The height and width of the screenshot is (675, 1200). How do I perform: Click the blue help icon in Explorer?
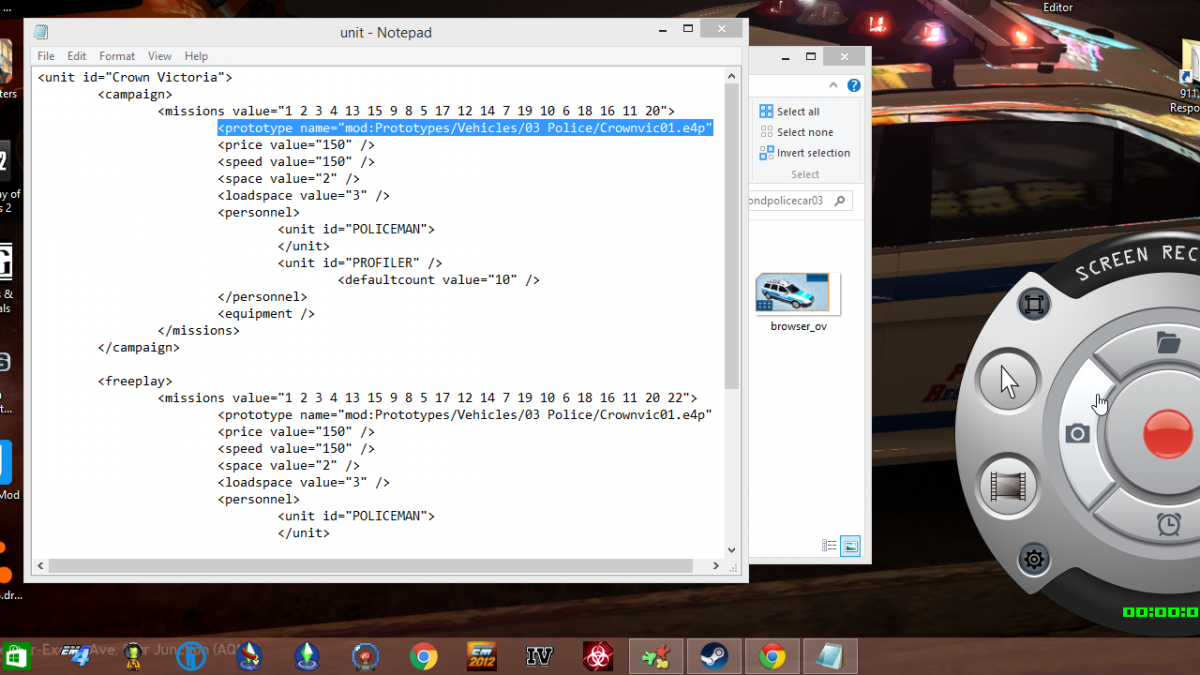coord(854,86)
